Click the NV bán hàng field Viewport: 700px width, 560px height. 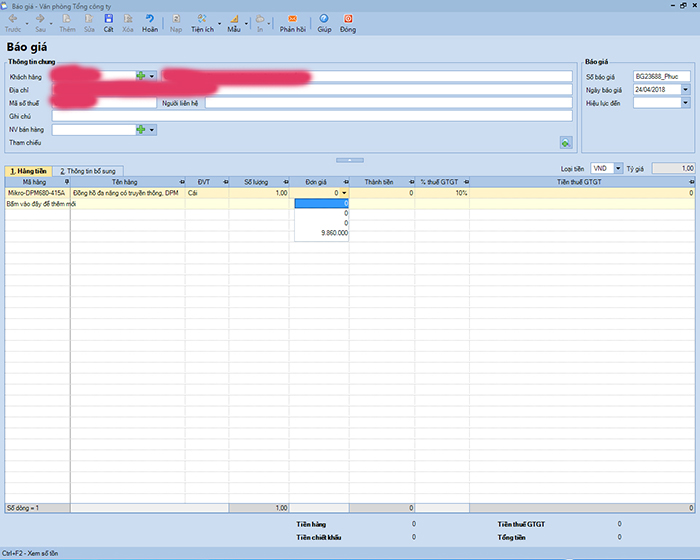tap(94, 130)
